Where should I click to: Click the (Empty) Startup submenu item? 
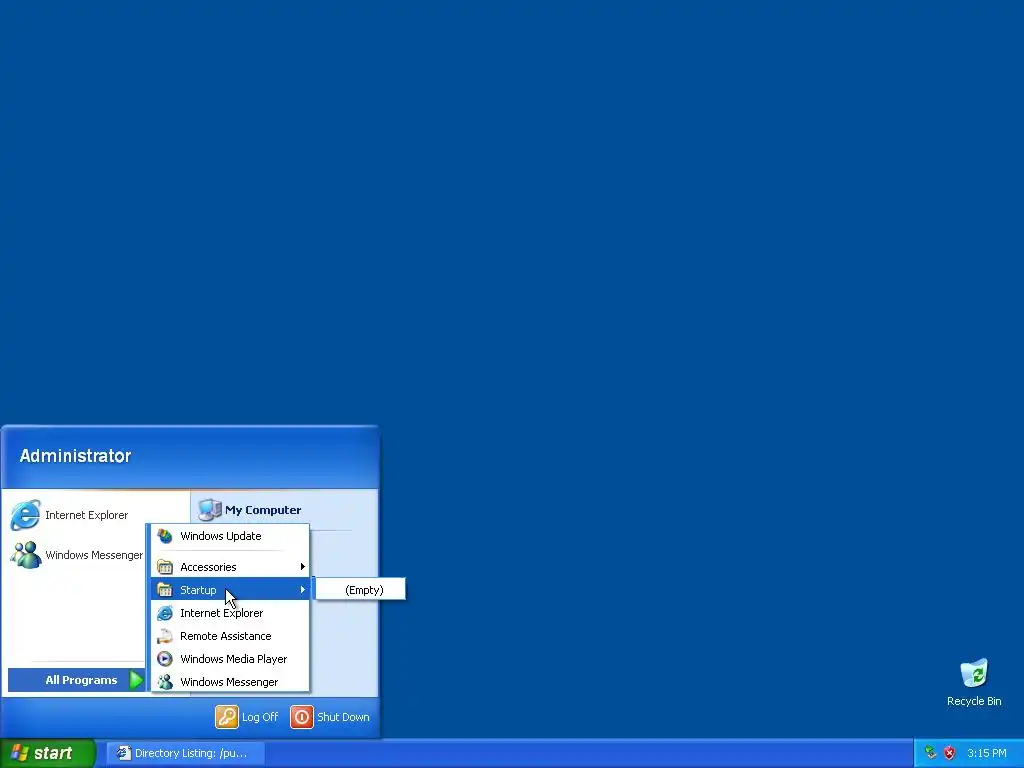point(360,590)
